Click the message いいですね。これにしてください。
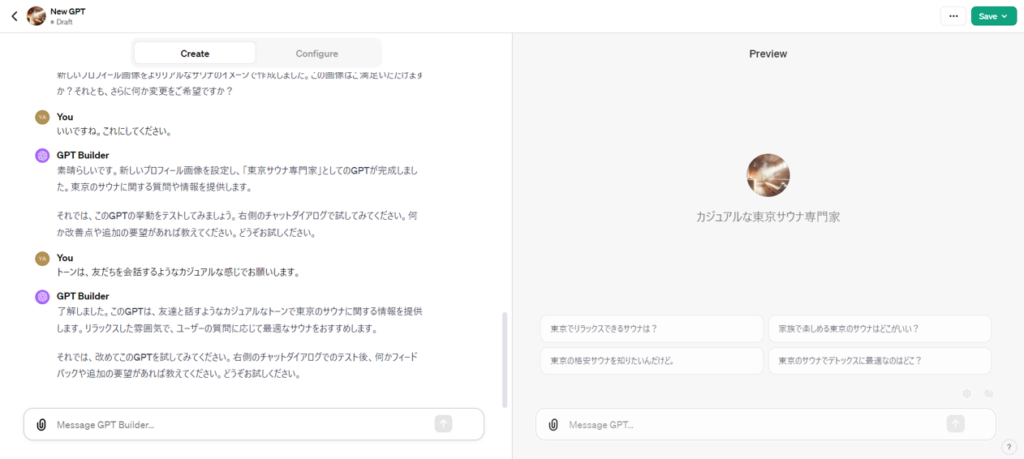 pos(114,131)
